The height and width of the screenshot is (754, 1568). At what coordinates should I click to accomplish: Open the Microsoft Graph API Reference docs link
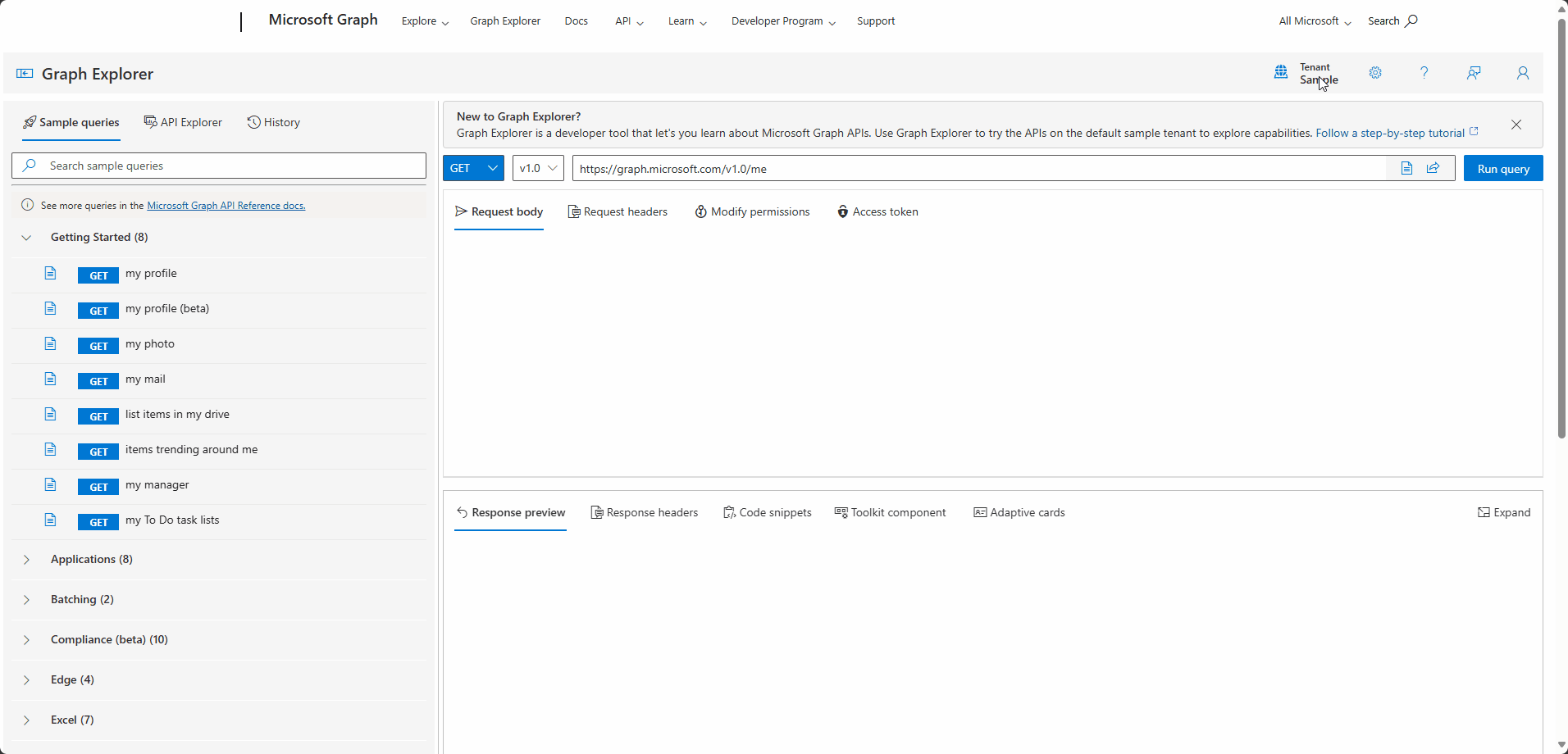tap(226, 205)
